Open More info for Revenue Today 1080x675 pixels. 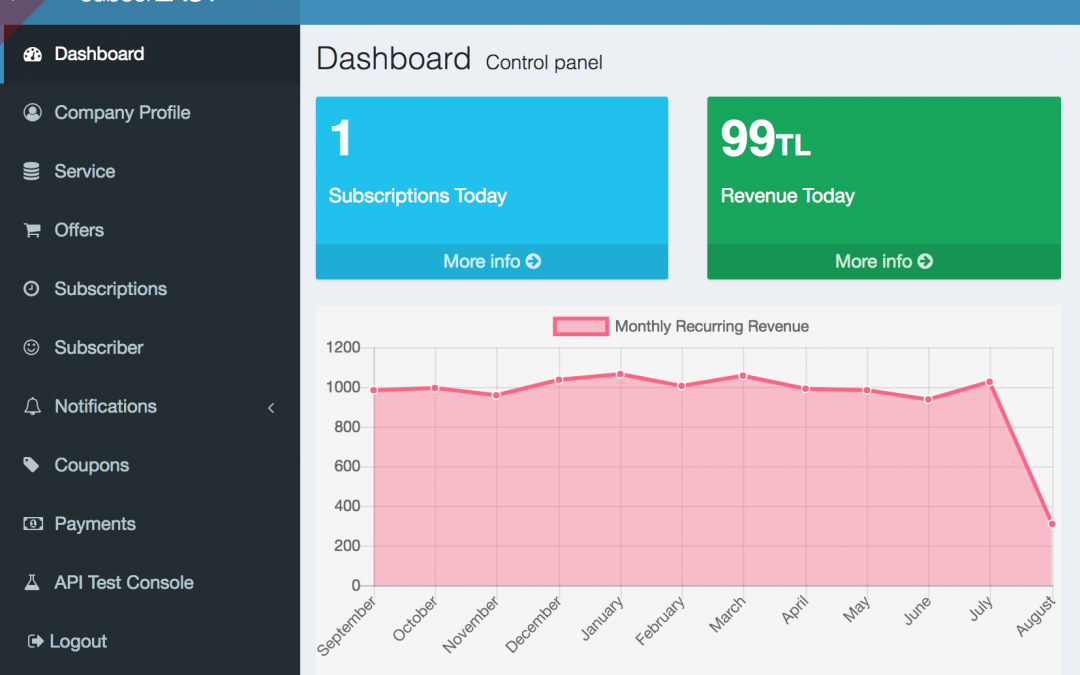click(883, 261)
